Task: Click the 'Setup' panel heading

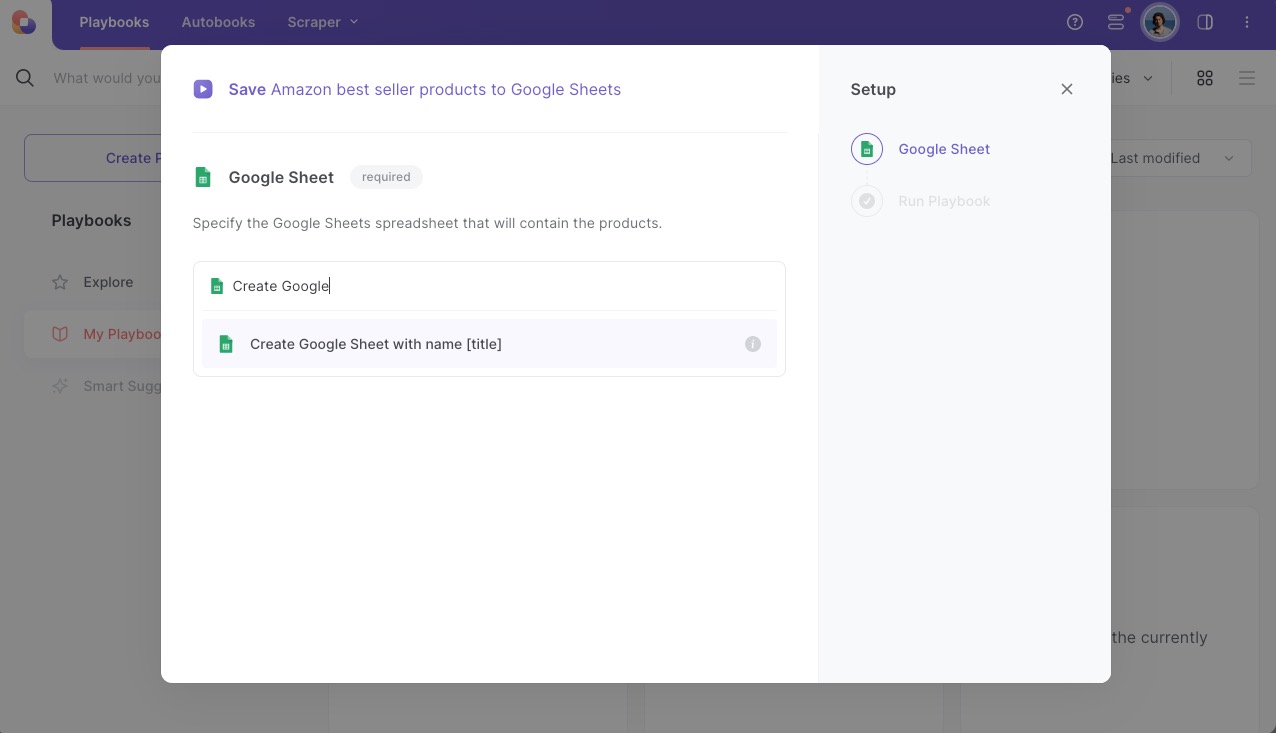Action: [873, 89]
